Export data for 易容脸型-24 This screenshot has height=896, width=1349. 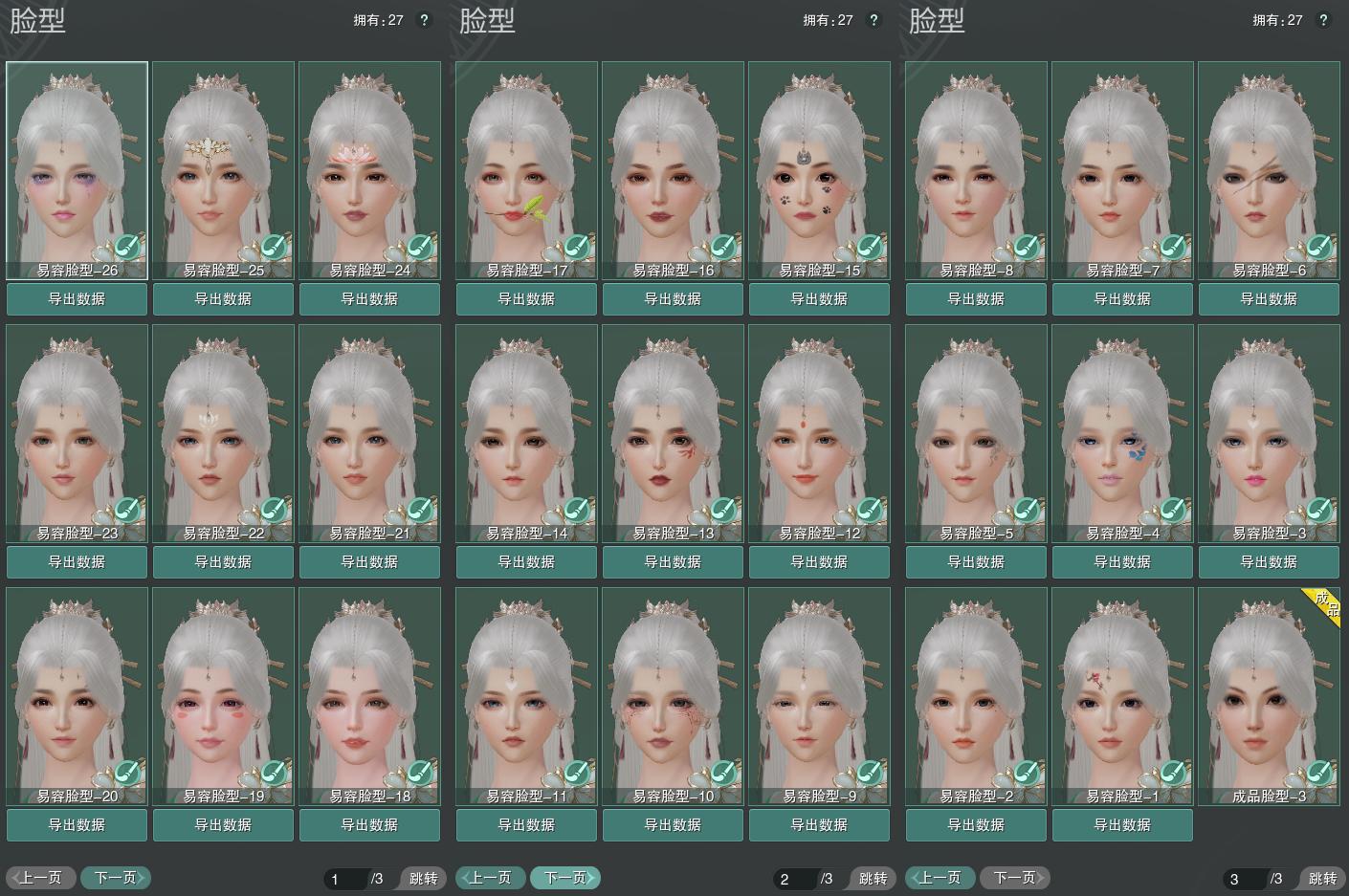tap(369, 299)
